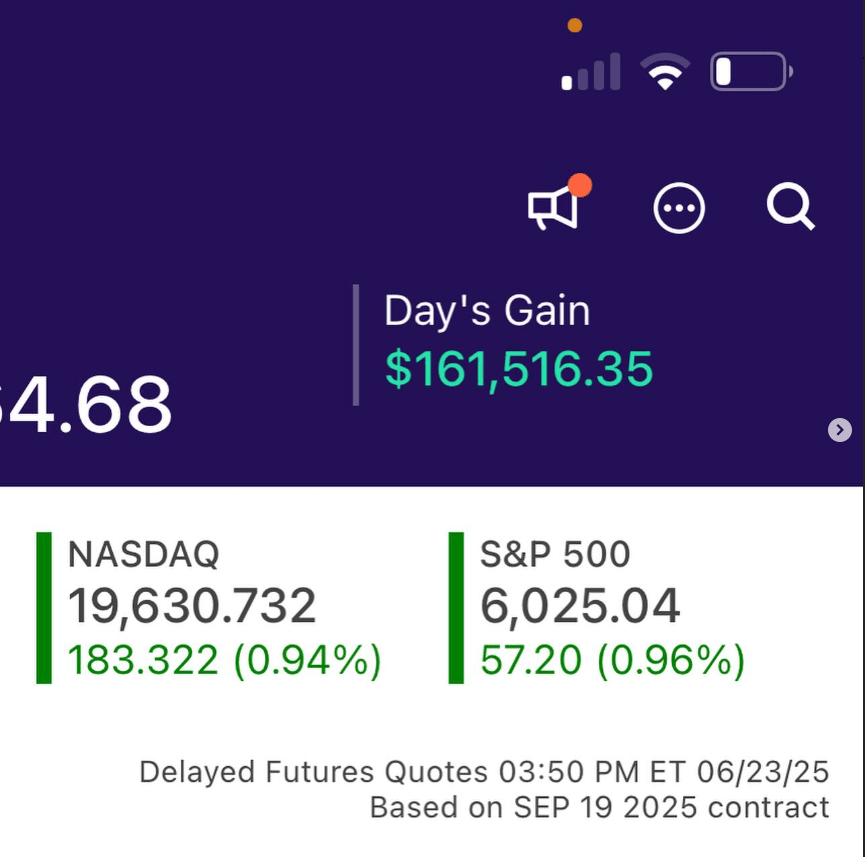Screen dimensions: 865x857
Task: Select the $161,516.35 gain amount
Action: [519, 369]
